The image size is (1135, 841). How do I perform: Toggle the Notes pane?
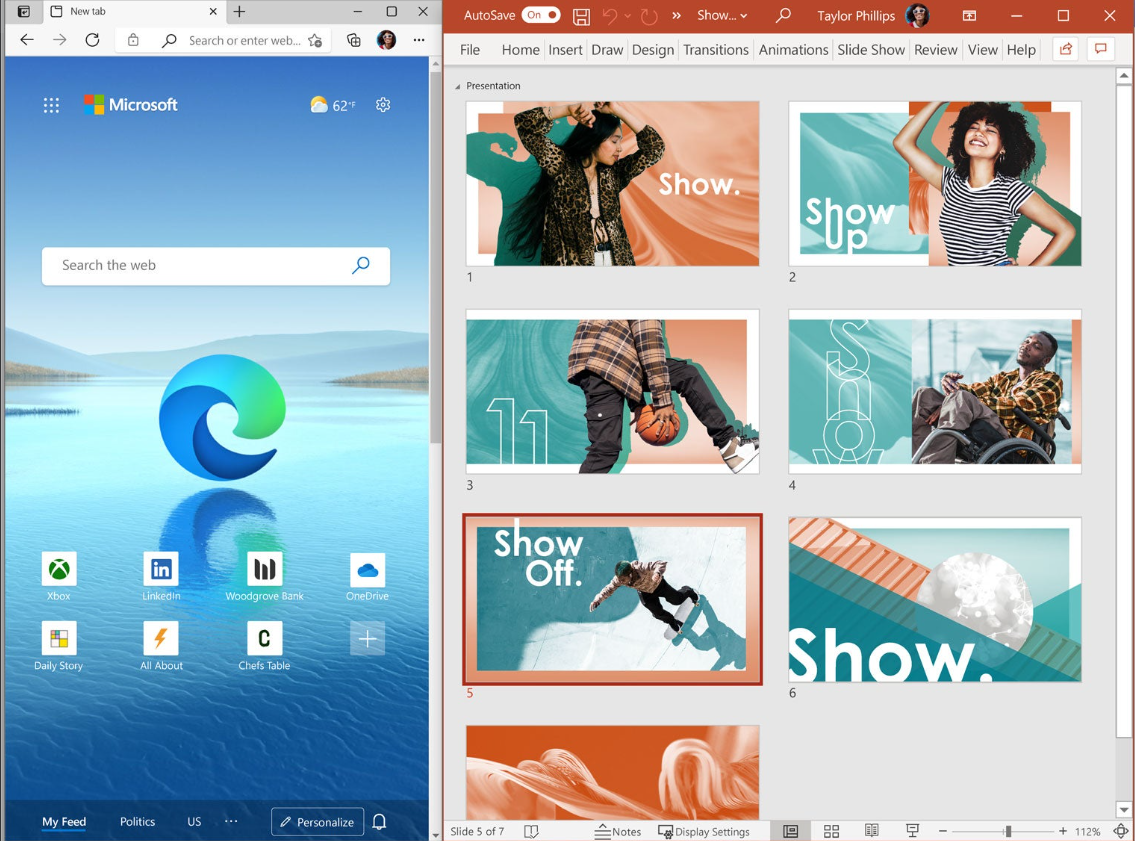pos(617,832)
